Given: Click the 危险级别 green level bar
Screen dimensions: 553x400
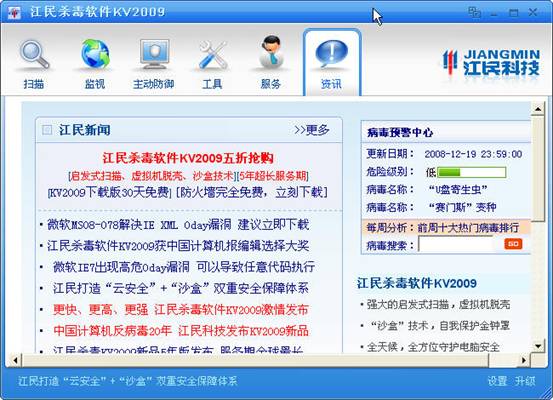Looking at the screenshot, I should coord(472,172).
